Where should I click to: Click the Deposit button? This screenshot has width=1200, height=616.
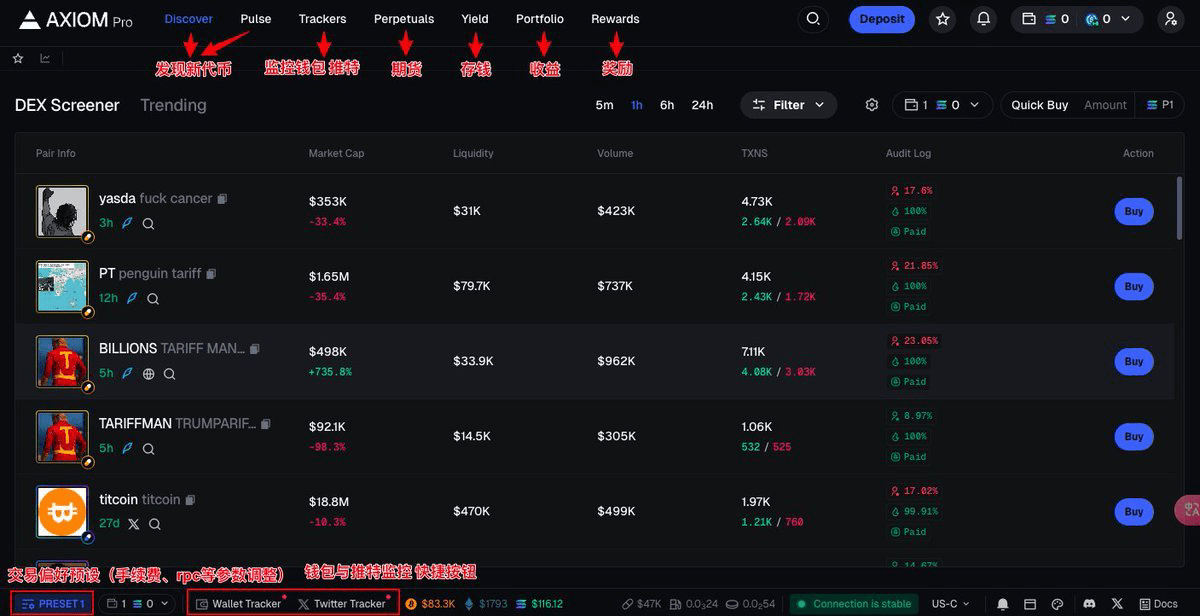pos(882,19)
